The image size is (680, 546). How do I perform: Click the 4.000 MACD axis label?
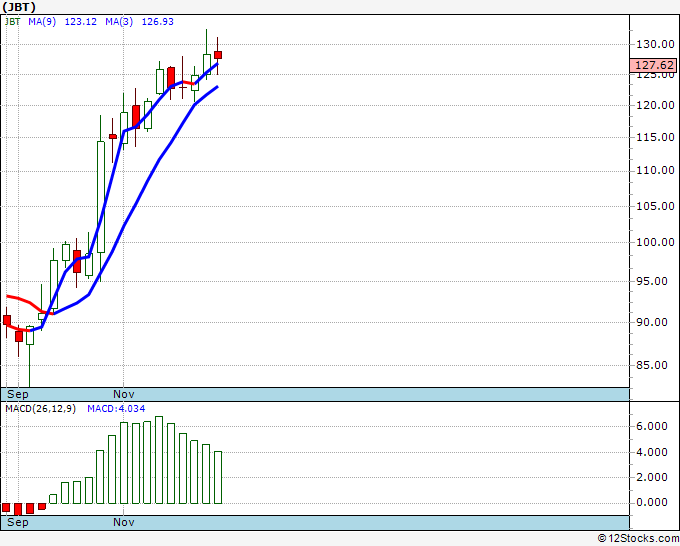[x=652, y=452]
